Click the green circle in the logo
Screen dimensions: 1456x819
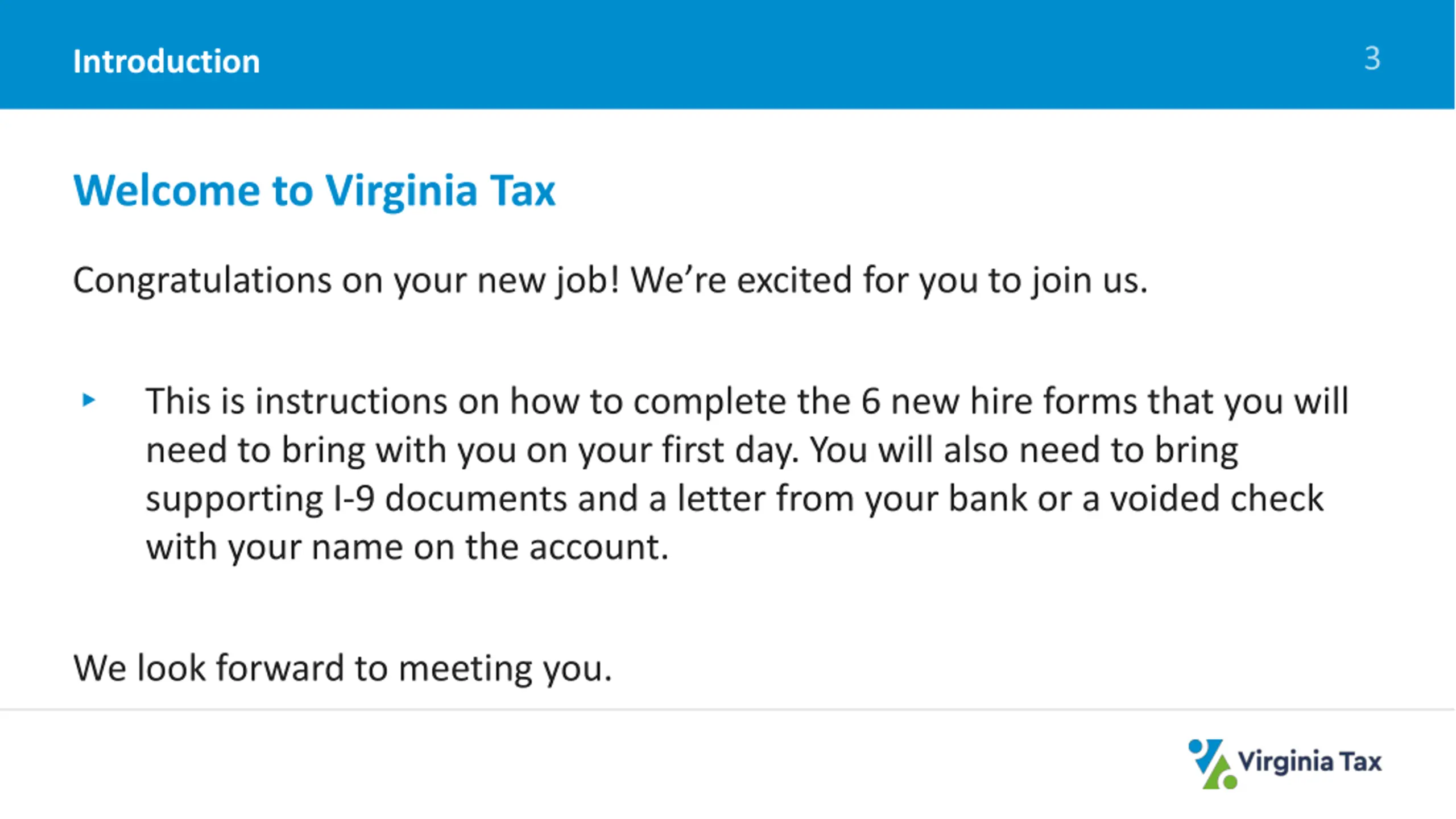point(1230,782)
